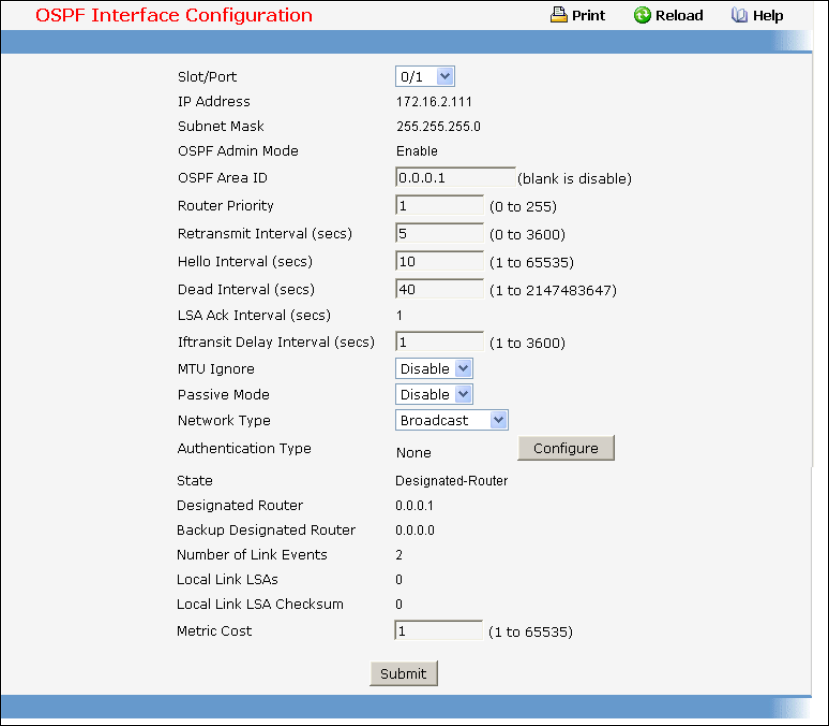The width and height of the screenshot is (829, 726).
Task: Click the Print printer icon
Action: [x=559, y=16]
